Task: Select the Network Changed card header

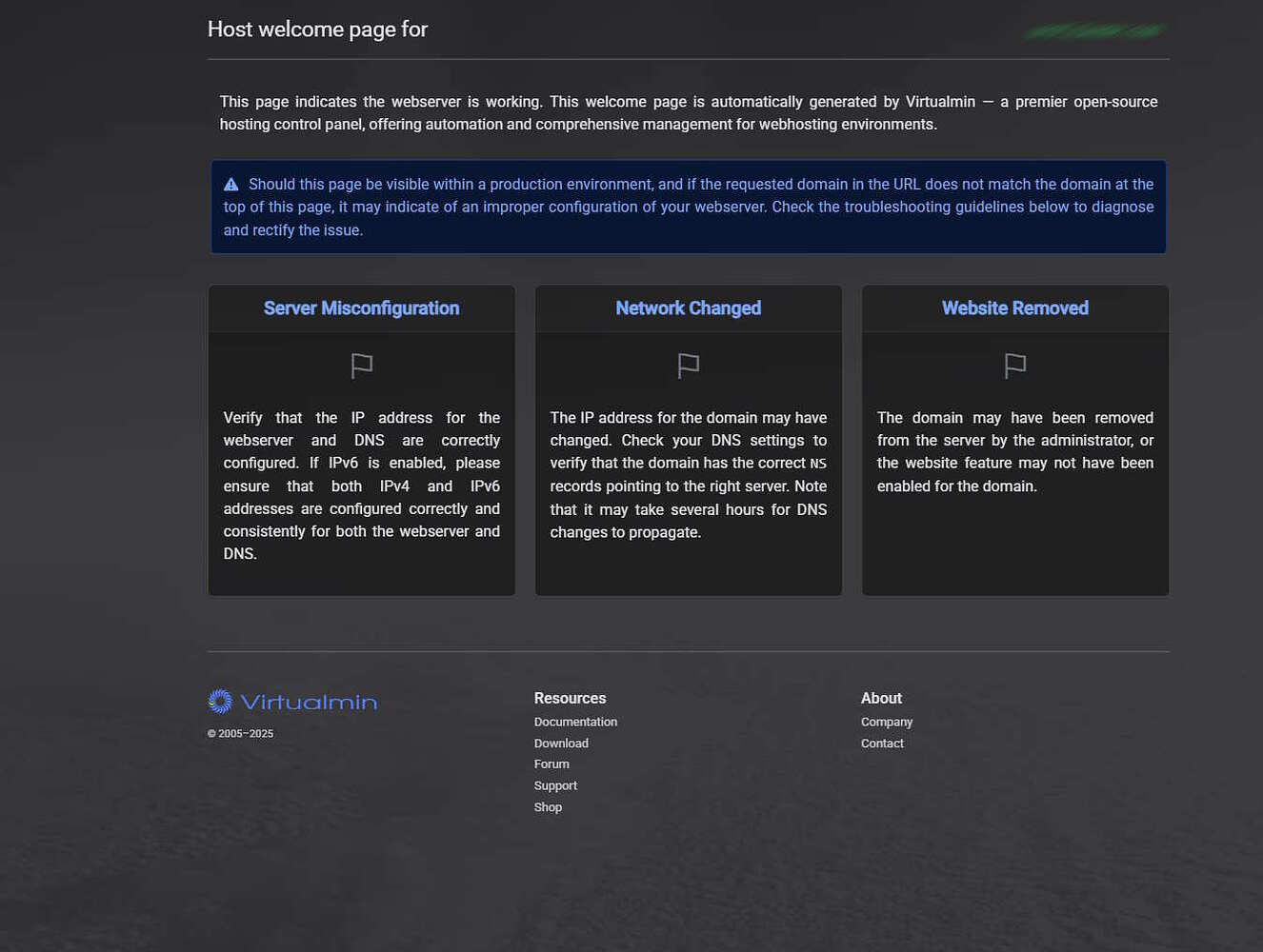Action: tap(688, 307)
